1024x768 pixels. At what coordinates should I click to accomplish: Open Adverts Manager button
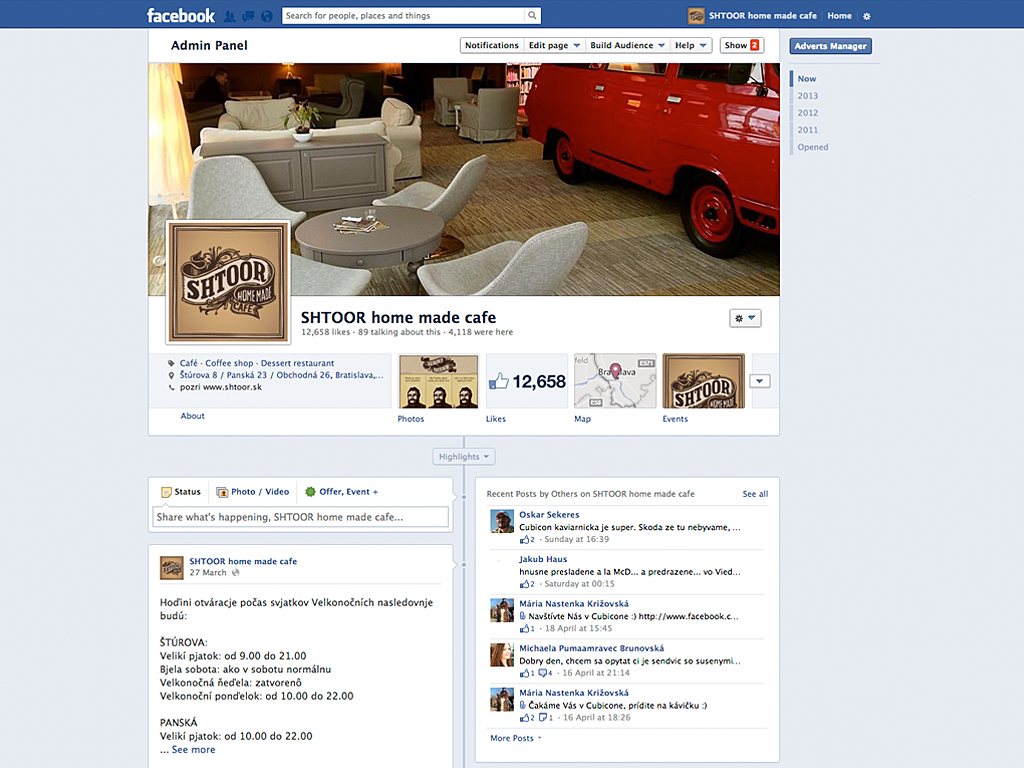[x=830, y=46]
